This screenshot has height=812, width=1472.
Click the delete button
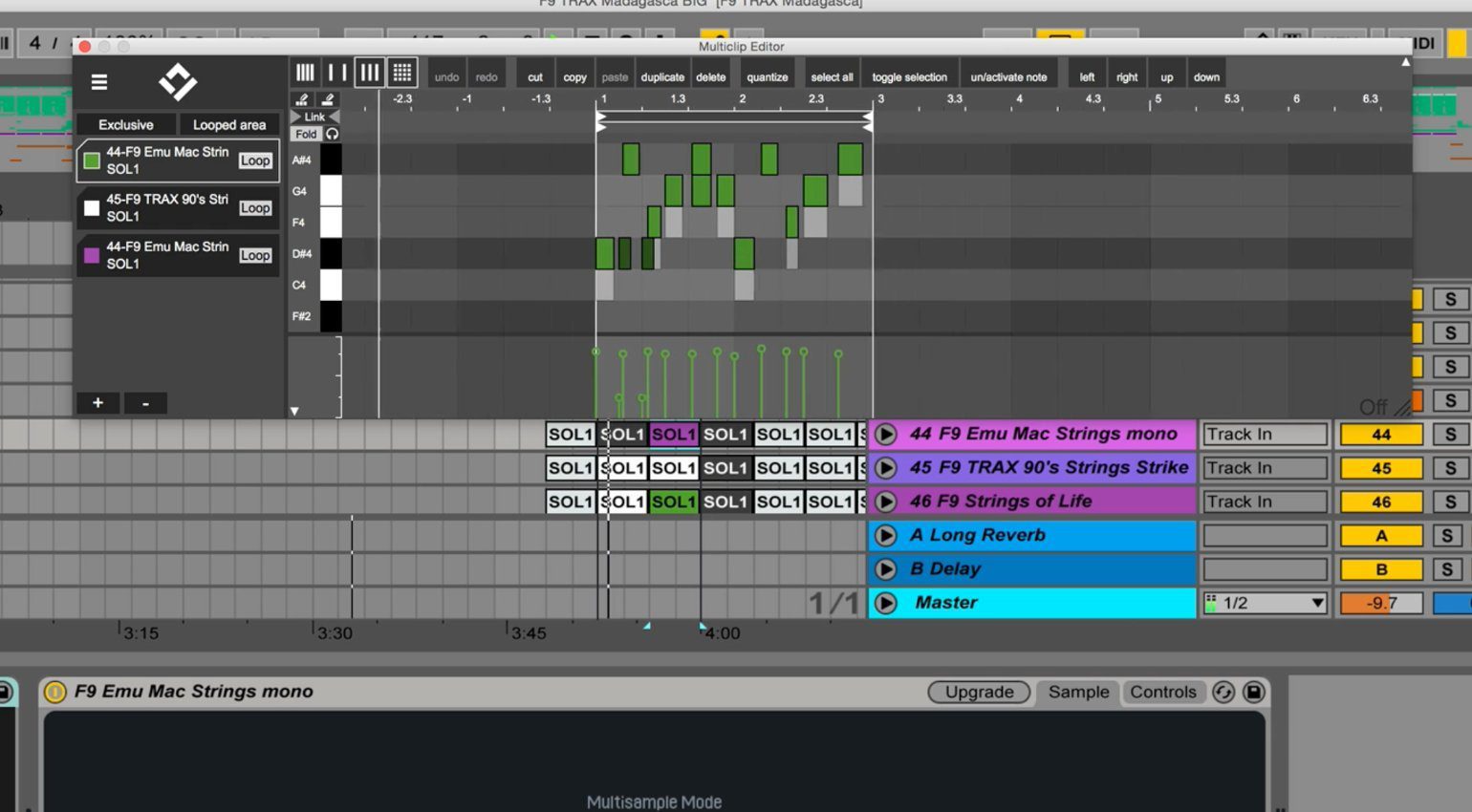coord(710,77)
